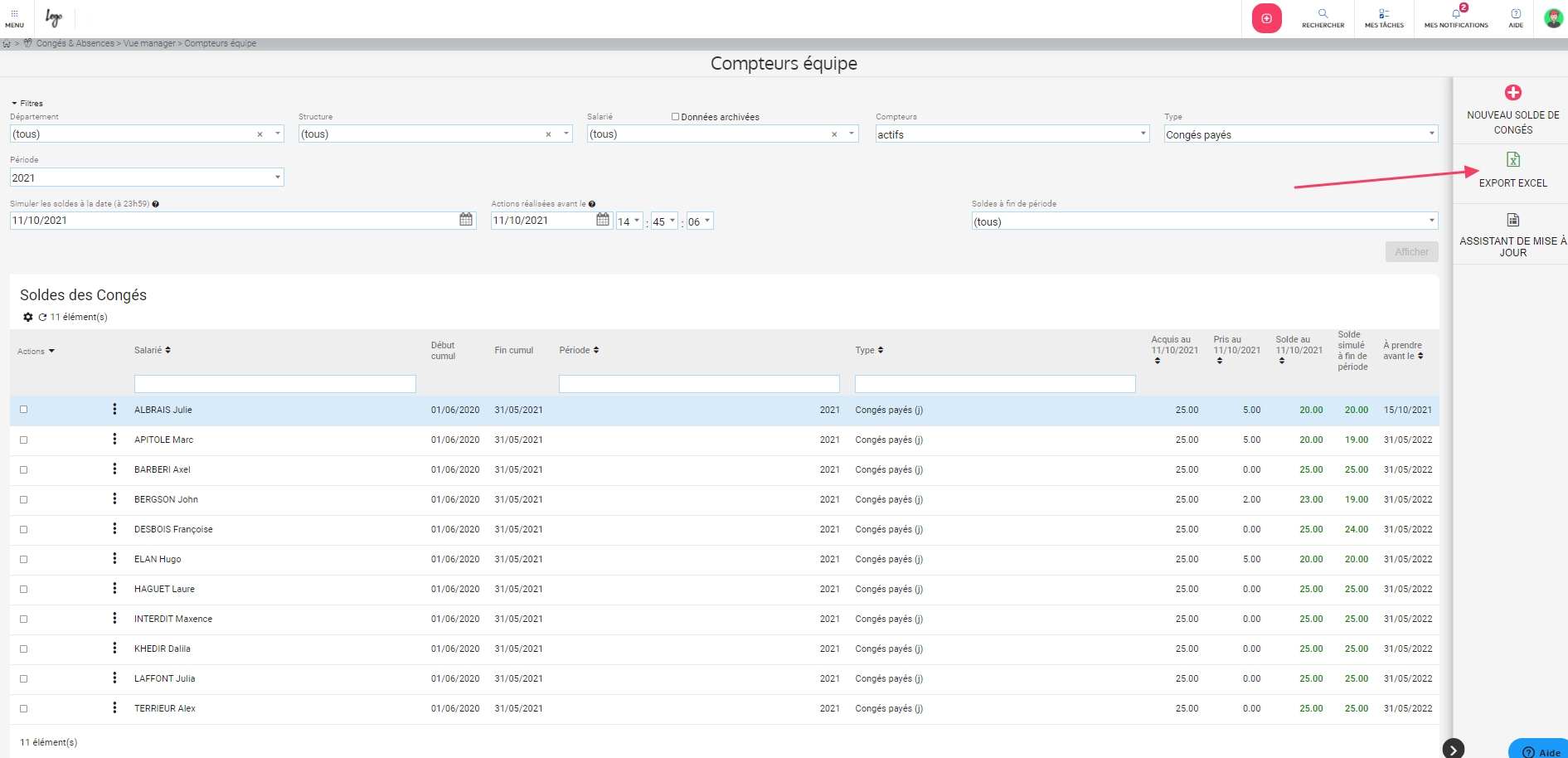Screen dimensions: 1568x758
Task: Clear the Département filter with X
Action: (260, 134)
